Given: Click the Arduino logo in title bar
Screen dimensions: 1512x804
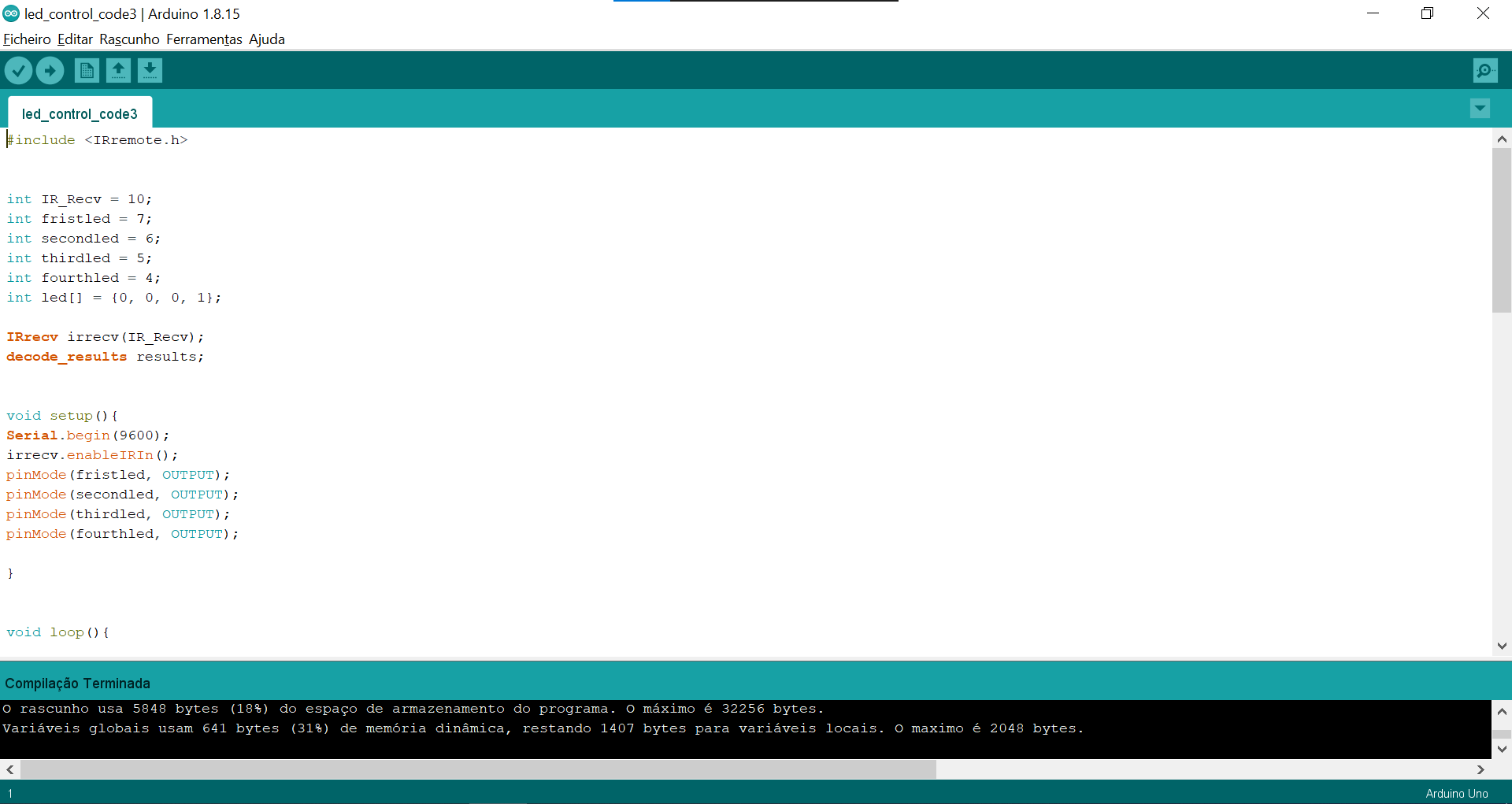Looking at the screenshot, I should pos(11,13).
